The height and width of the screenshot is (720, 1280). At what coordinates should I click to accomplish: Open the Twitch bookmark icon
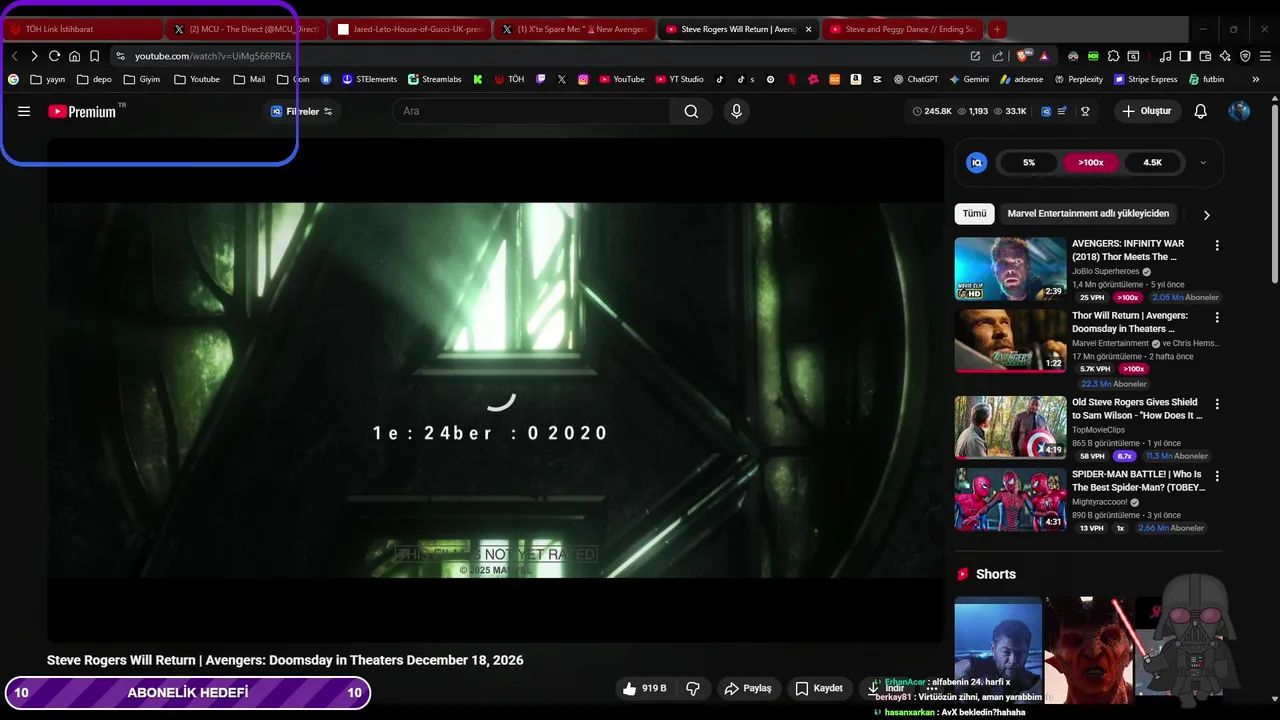540,79
